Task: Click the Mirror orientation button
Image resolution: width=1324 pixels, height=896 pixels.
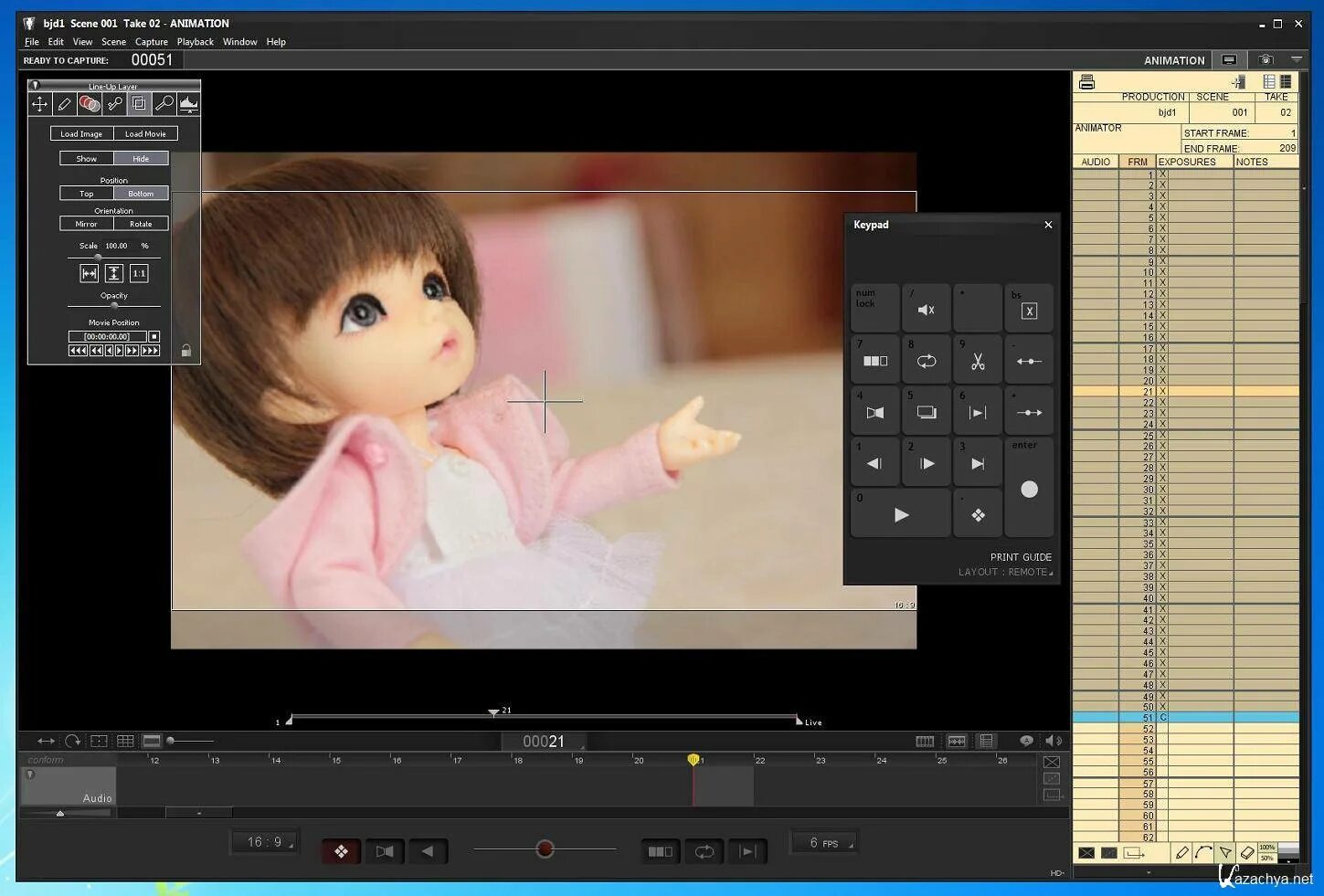Action: click(x=87, y=223)
